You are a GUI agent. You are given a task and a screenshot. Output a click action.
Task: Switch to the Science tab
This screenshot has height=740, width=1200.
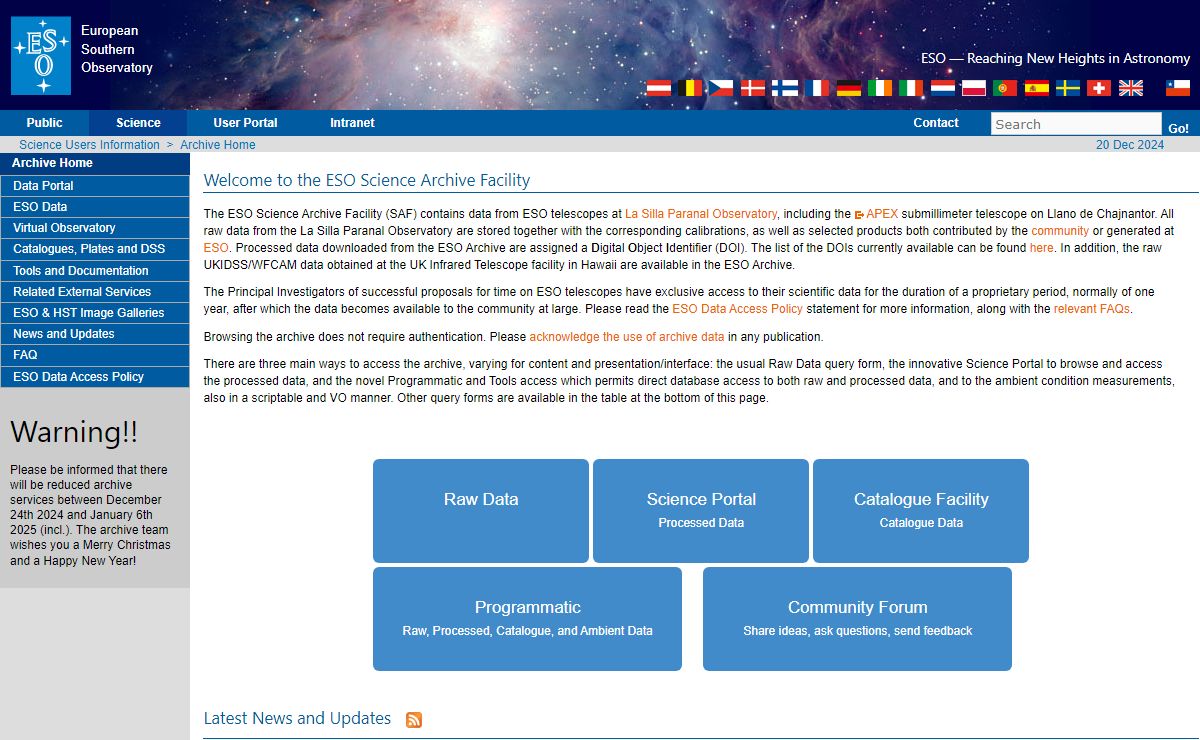point(138,123)
